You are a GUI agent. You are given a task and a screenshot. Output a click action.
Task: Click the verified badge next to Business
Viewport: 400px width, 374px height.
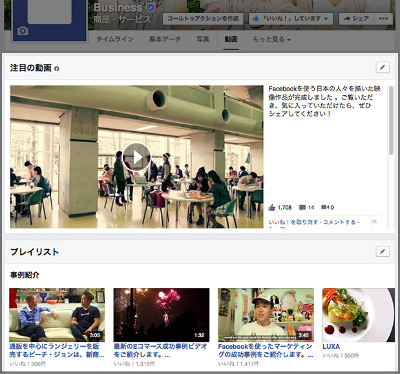151,7
